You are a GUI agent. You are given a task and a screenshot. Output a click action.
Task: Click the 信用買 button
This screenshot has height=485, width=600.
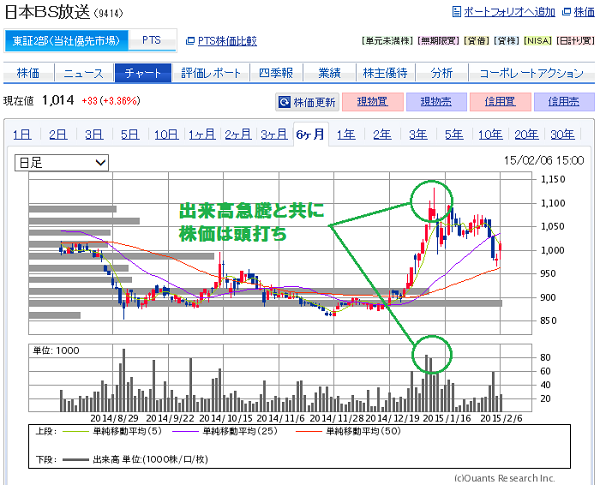[500, 102]
